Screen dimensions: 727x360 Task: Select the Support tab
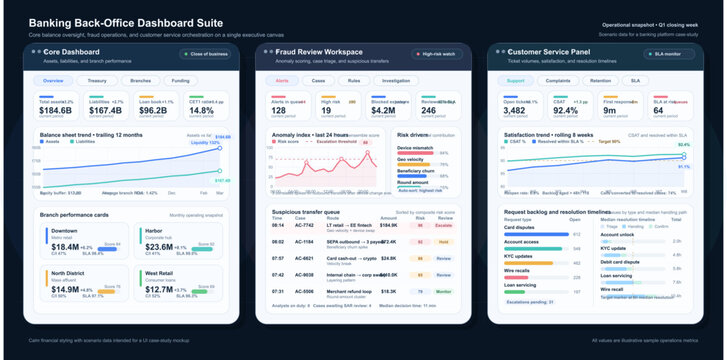pos(515,81)
